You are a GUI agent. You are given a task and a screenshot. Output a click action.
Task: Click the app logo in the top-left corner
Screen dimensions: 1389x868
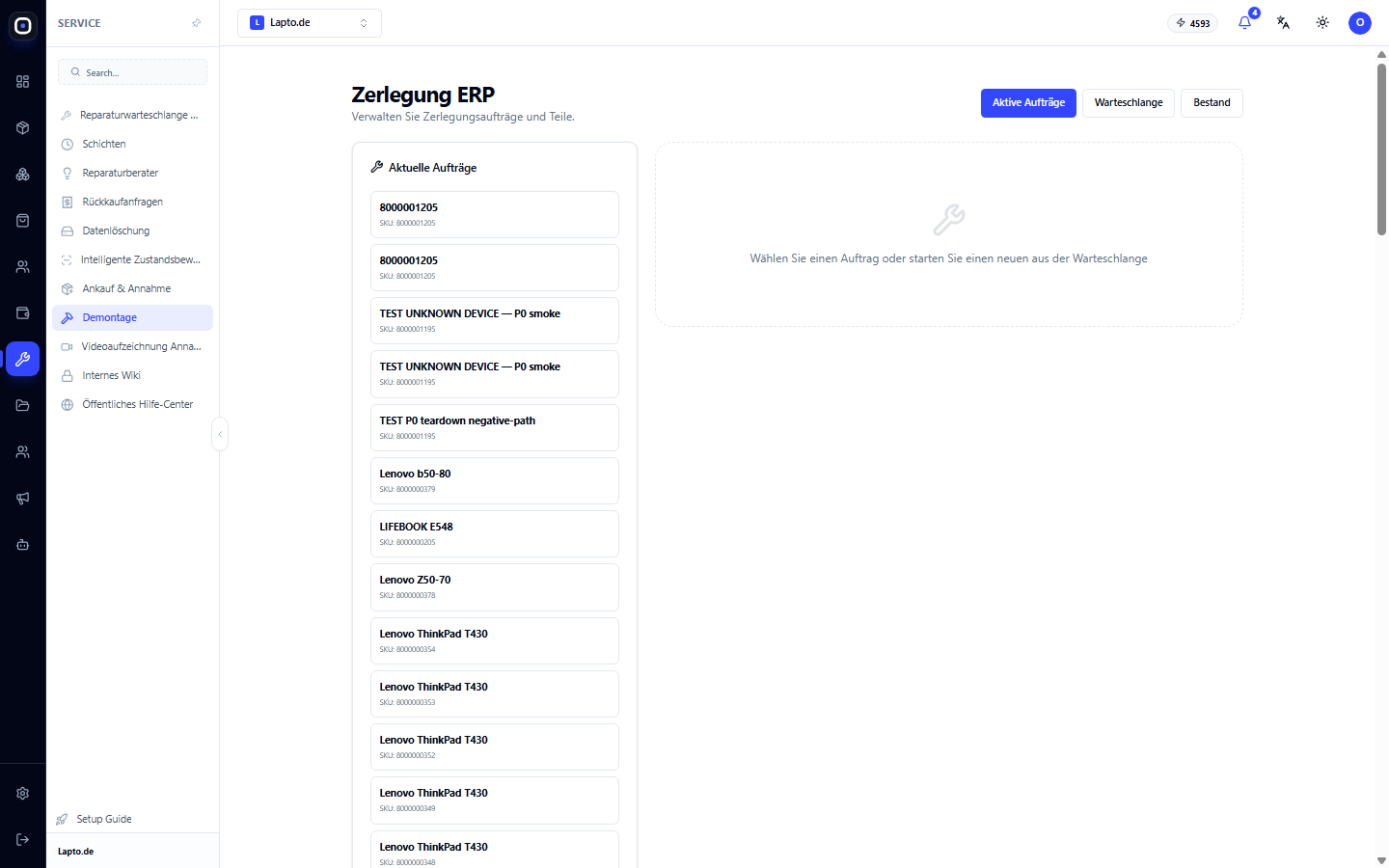pyautogui.click(x=23, y=26)
